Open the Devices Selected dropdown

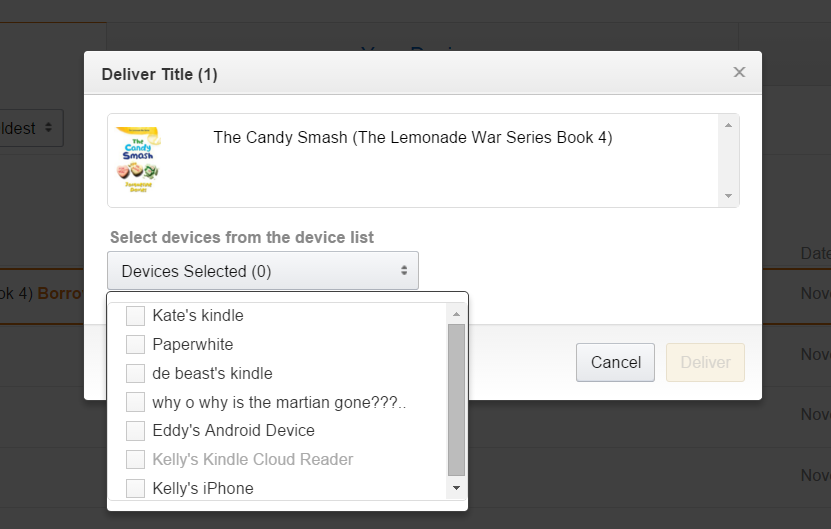click(x=263, y=271)
